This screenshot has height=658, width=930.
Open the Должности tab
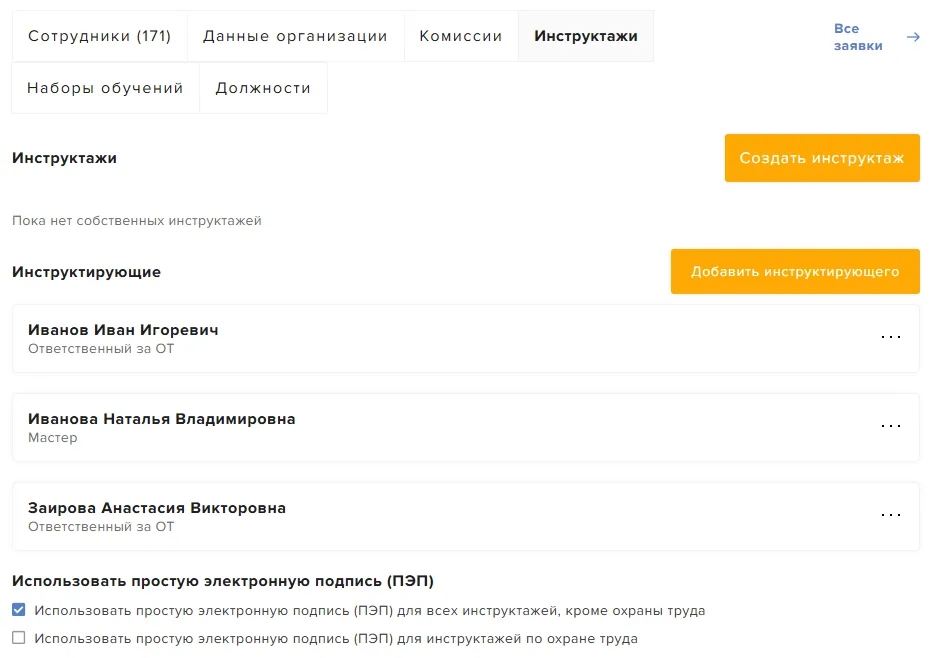pyautogui.click(x=263, y=88)
